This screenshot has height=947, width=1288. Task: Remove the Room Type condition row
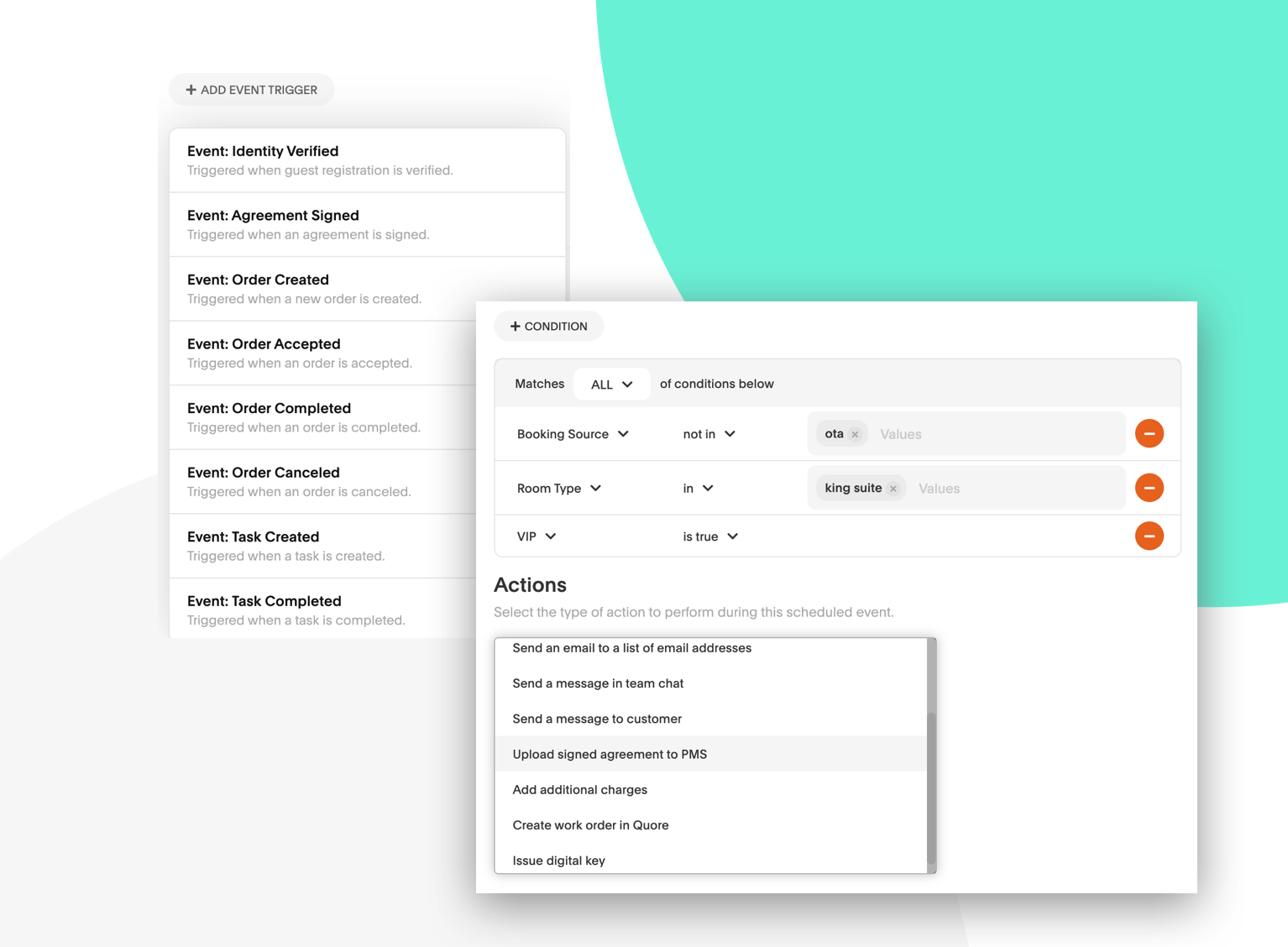click(x=1149, y=488)
